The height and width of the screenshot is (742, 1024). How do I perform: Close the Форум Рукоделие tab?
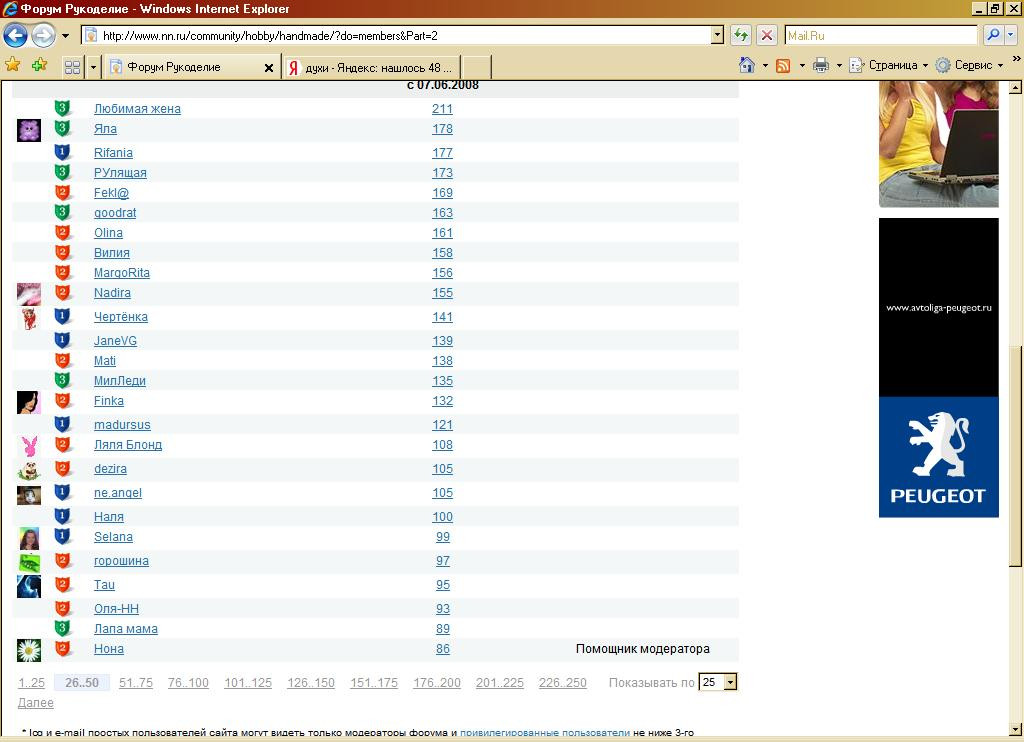point(268,68)
